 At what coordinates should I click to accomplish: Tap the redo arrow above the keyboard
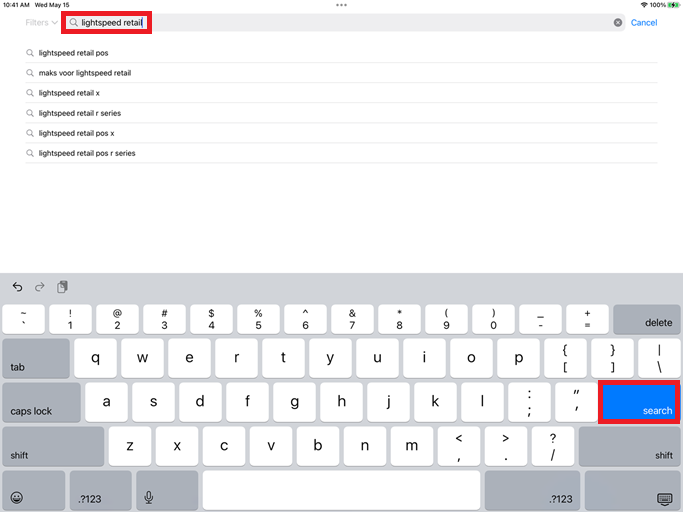40,287
